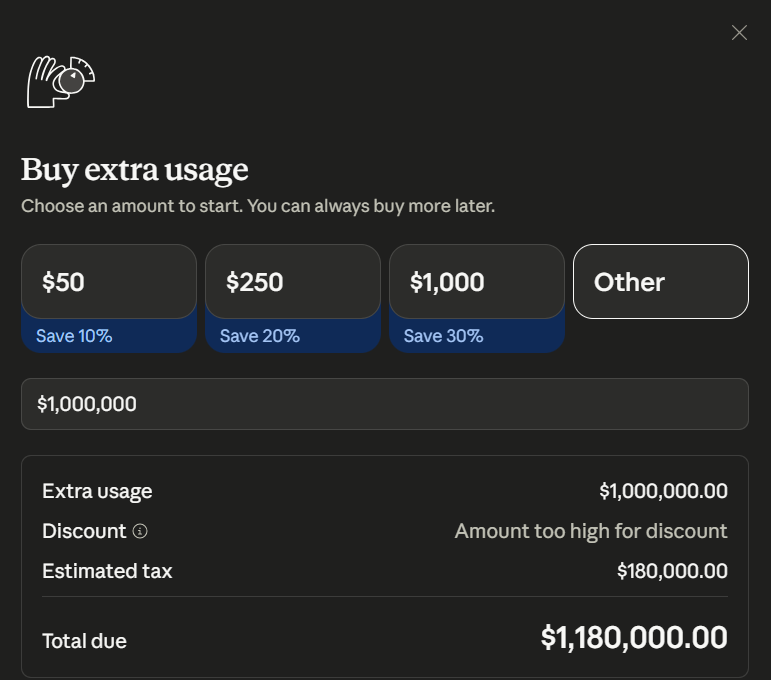Click the Save 30% label

coord(443,336)
